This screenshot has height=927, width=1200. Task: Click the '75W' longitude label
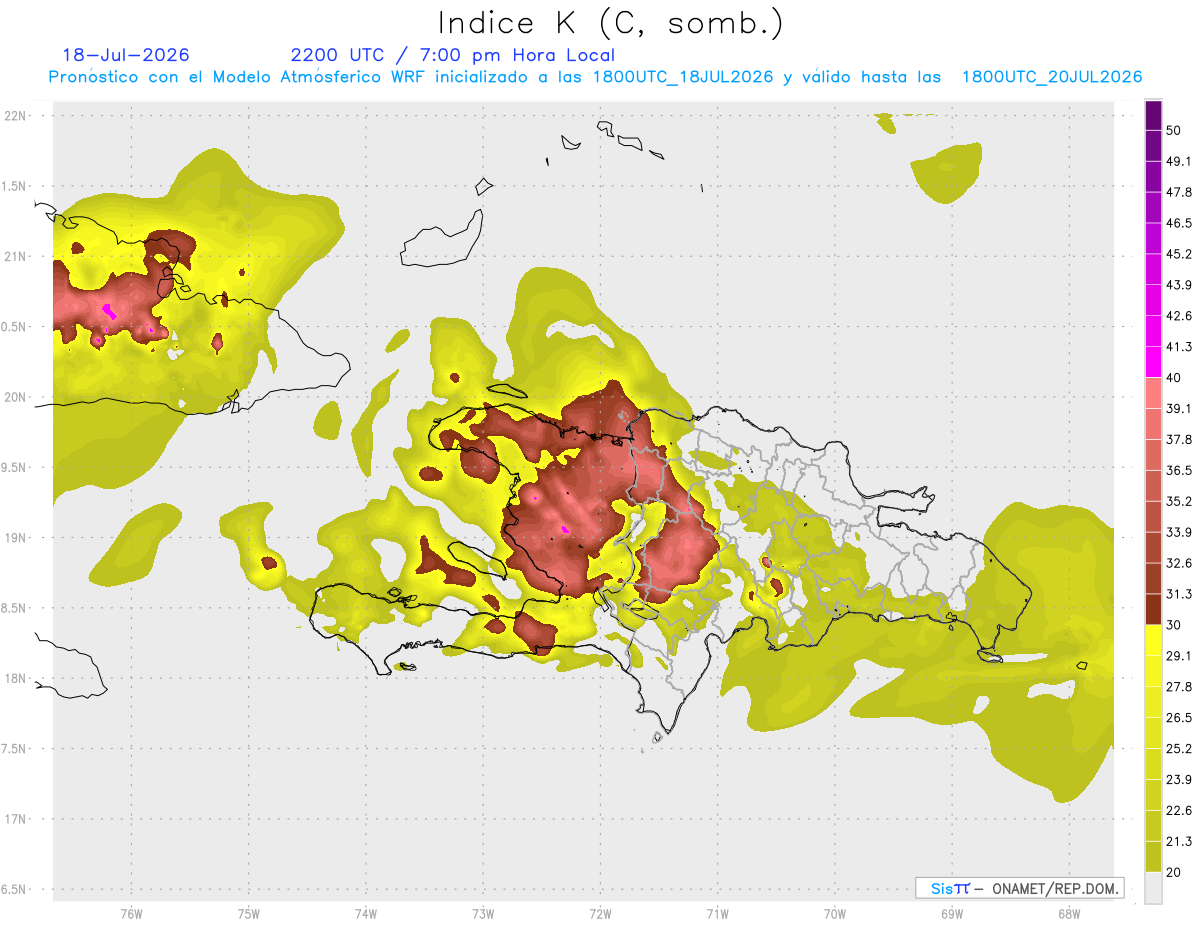coord(249,913)
